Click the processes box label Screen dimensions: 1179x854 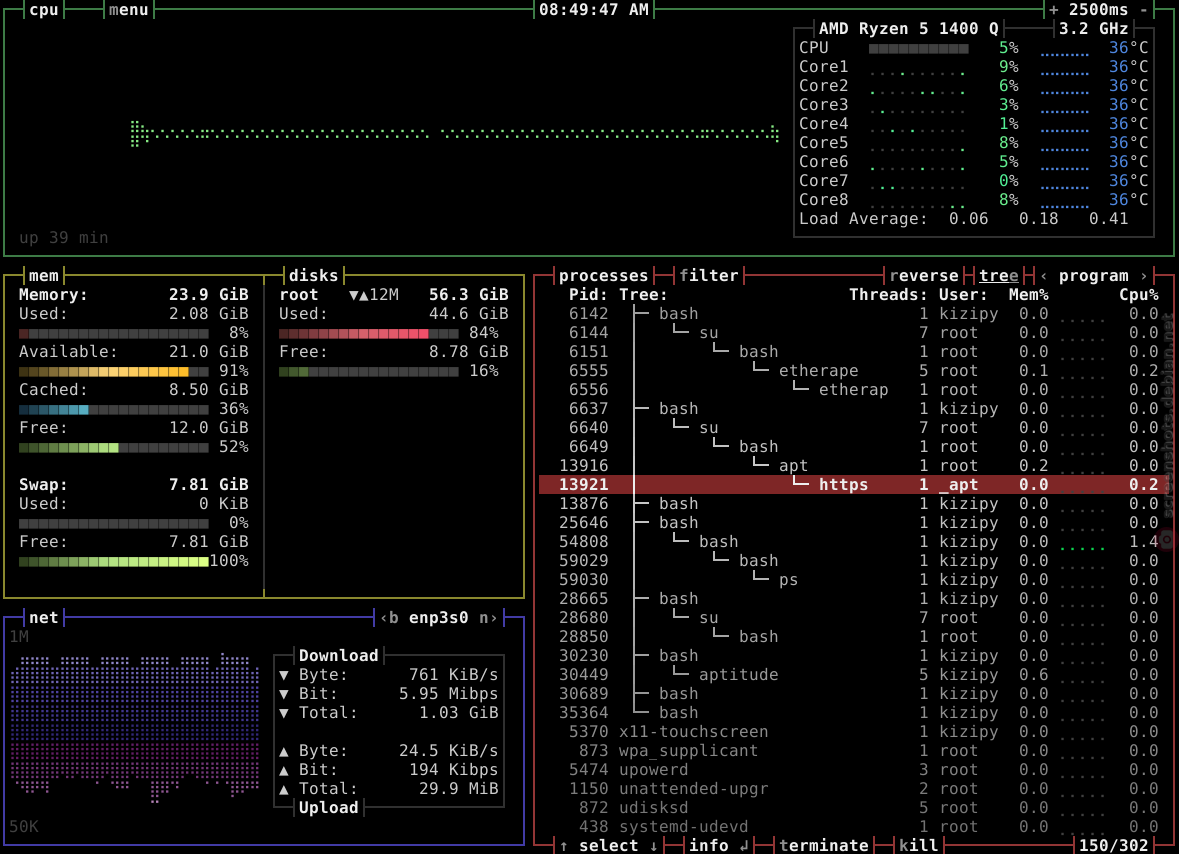603,276
